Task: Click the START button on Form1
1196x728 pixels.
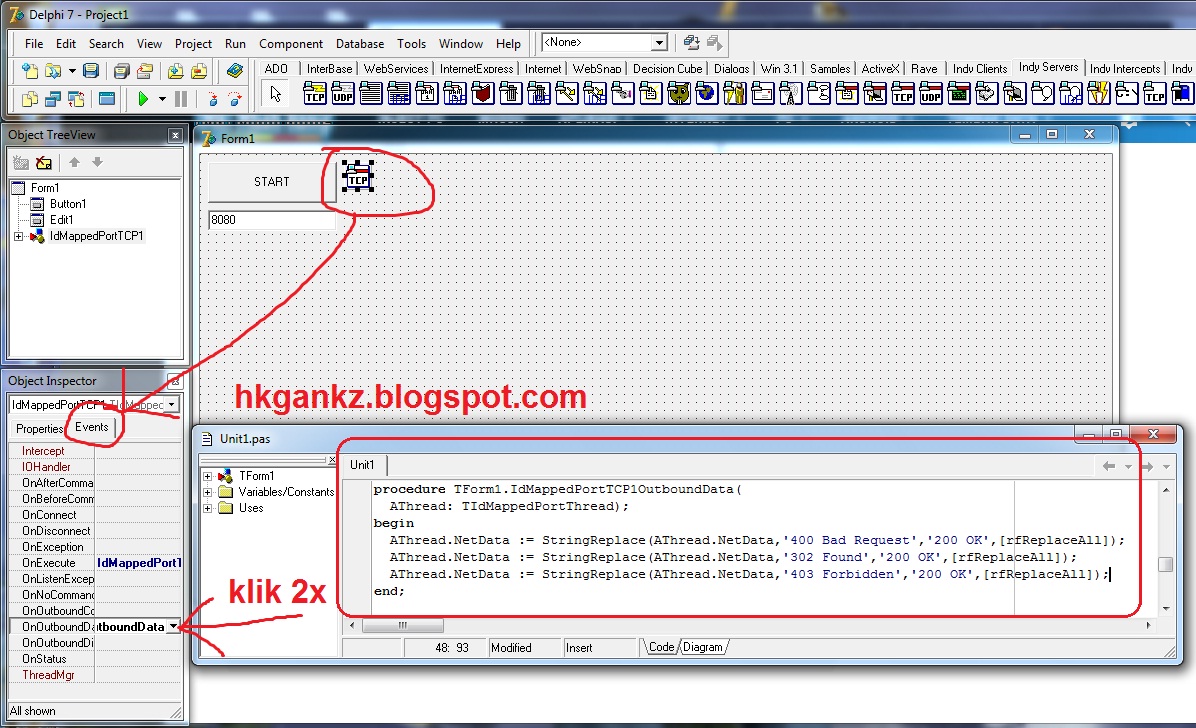Action: coord(272,182)
